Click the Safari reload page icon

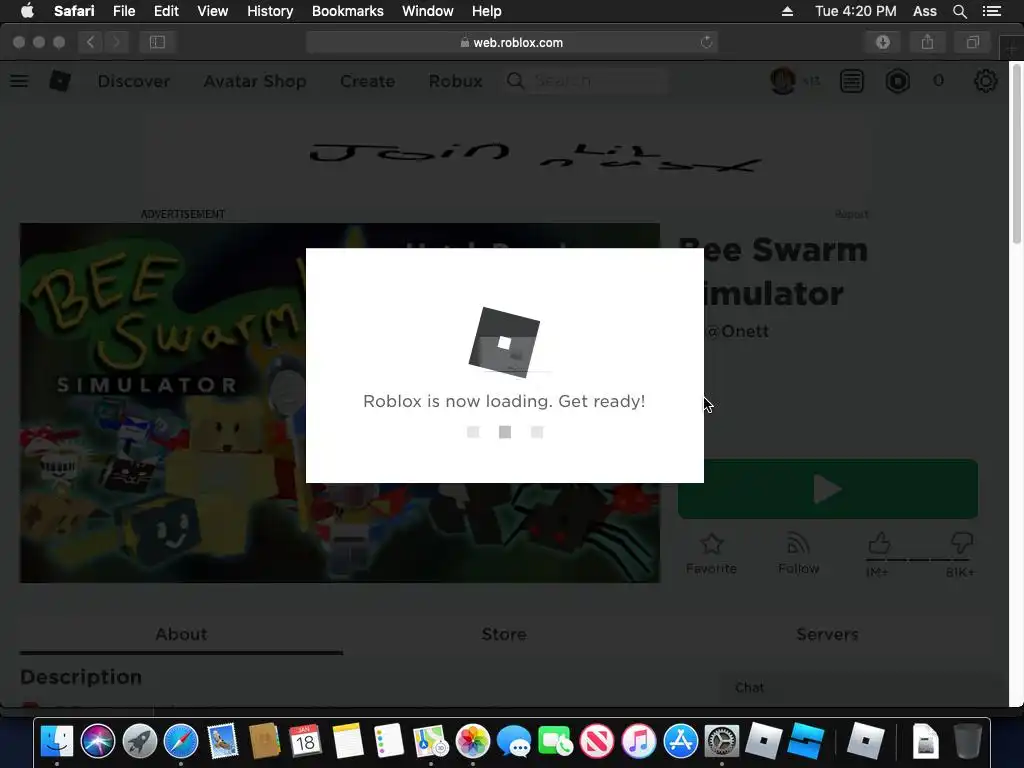[x=706, y=42]
